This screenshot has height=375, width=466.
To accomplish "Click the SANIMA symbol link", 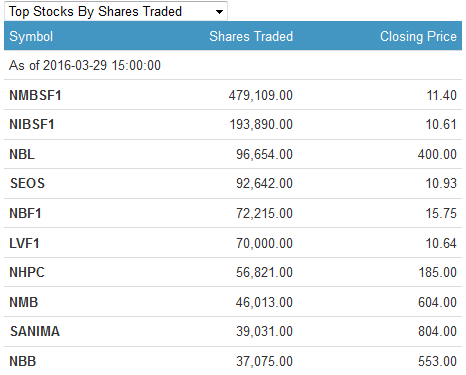I will [35, 331].
